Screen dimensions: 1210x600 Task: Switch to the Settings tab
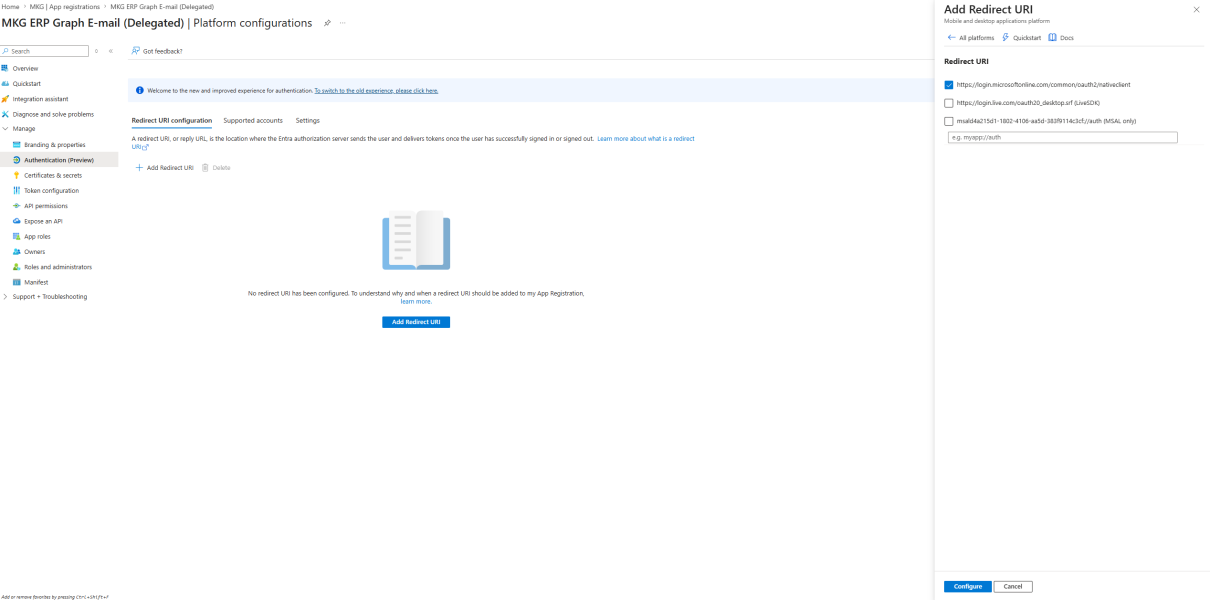pyautogui.click(x=308, y=120)
